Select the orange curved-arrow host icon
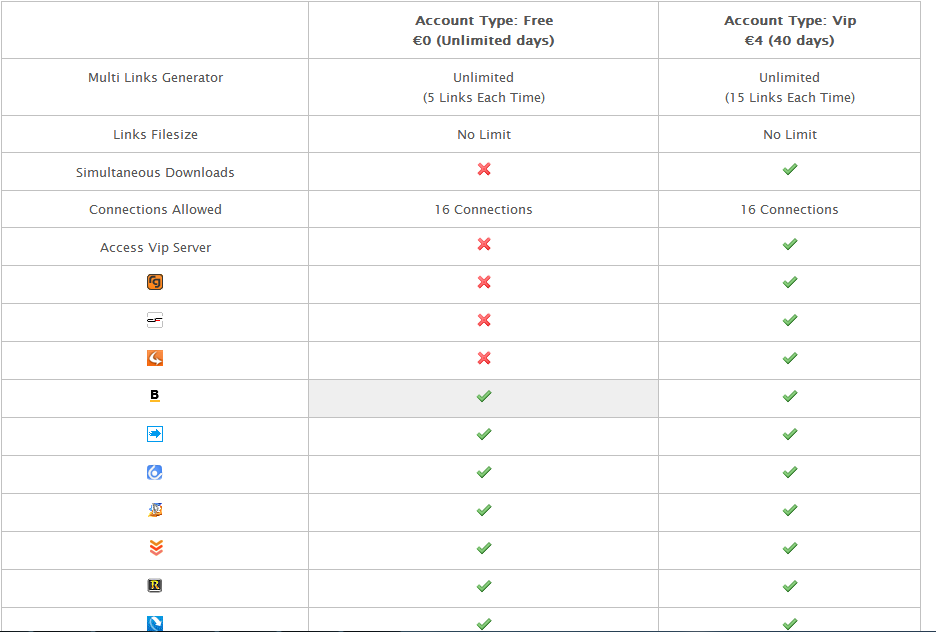Viewport: 936px width, 632px height. pos(155,358)
